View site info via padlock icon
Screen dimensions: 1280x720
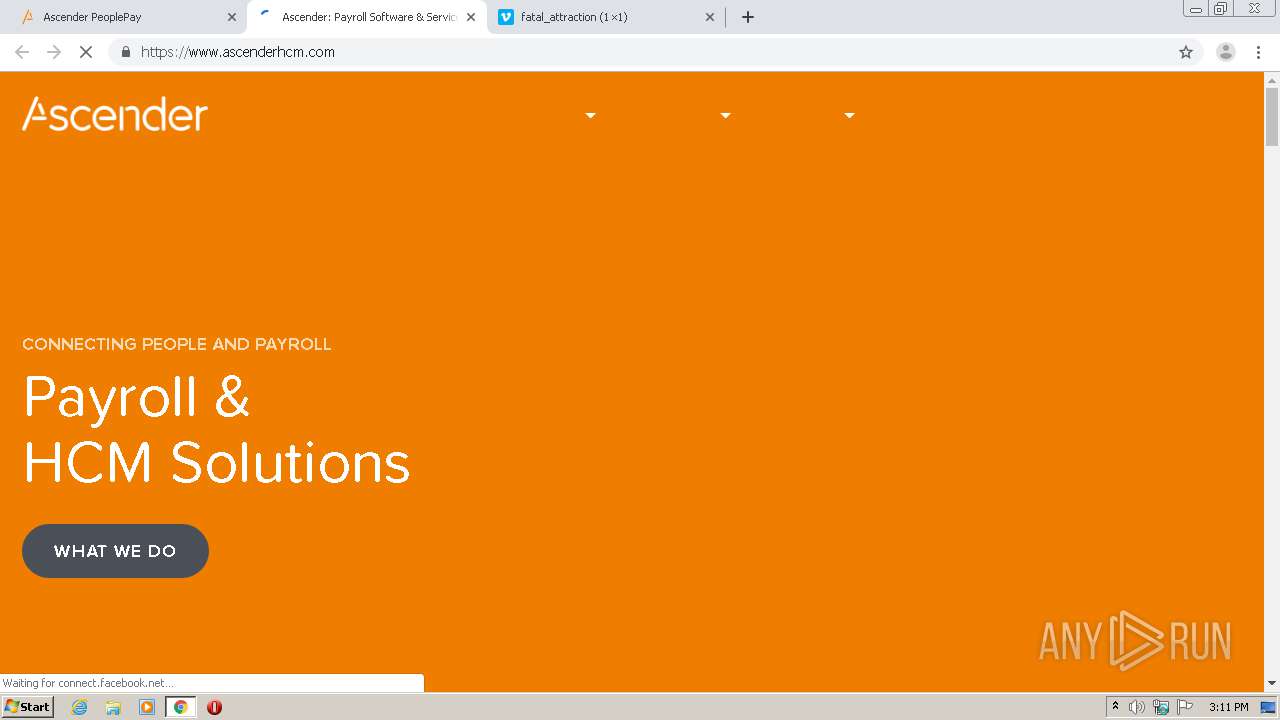pos(125,52)
